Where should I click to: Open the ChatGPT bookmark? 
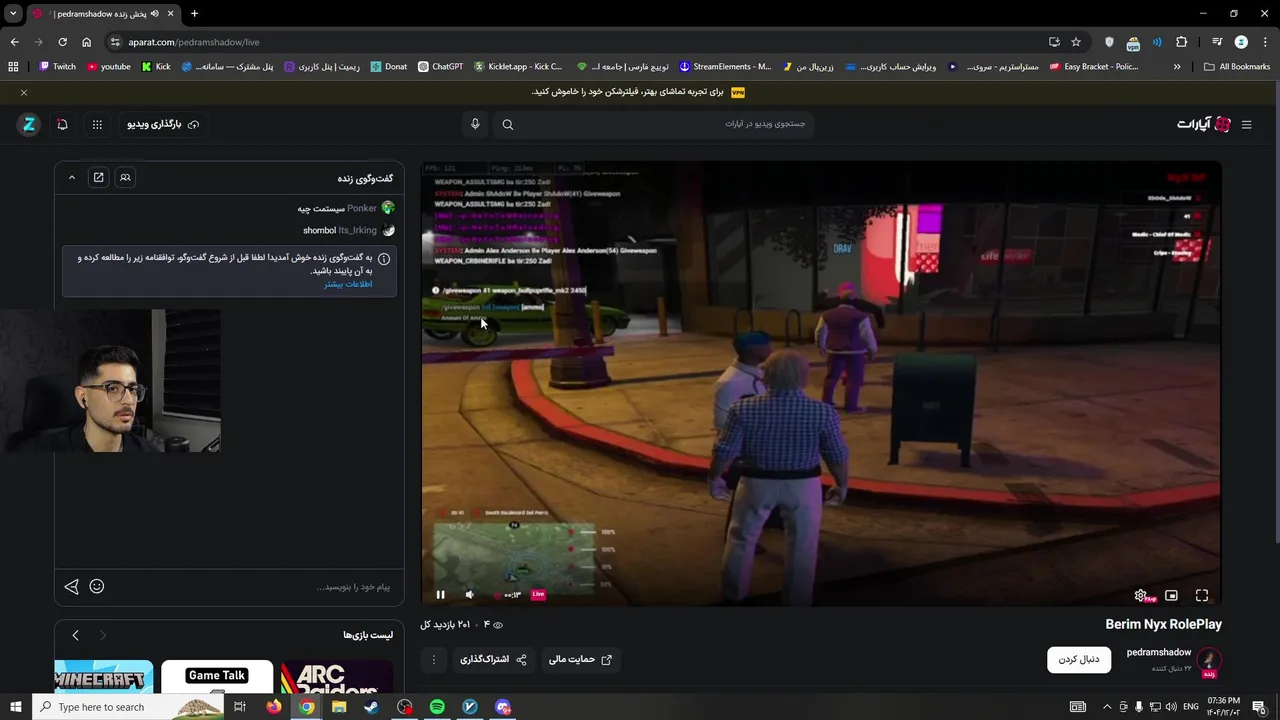(441, 67)
